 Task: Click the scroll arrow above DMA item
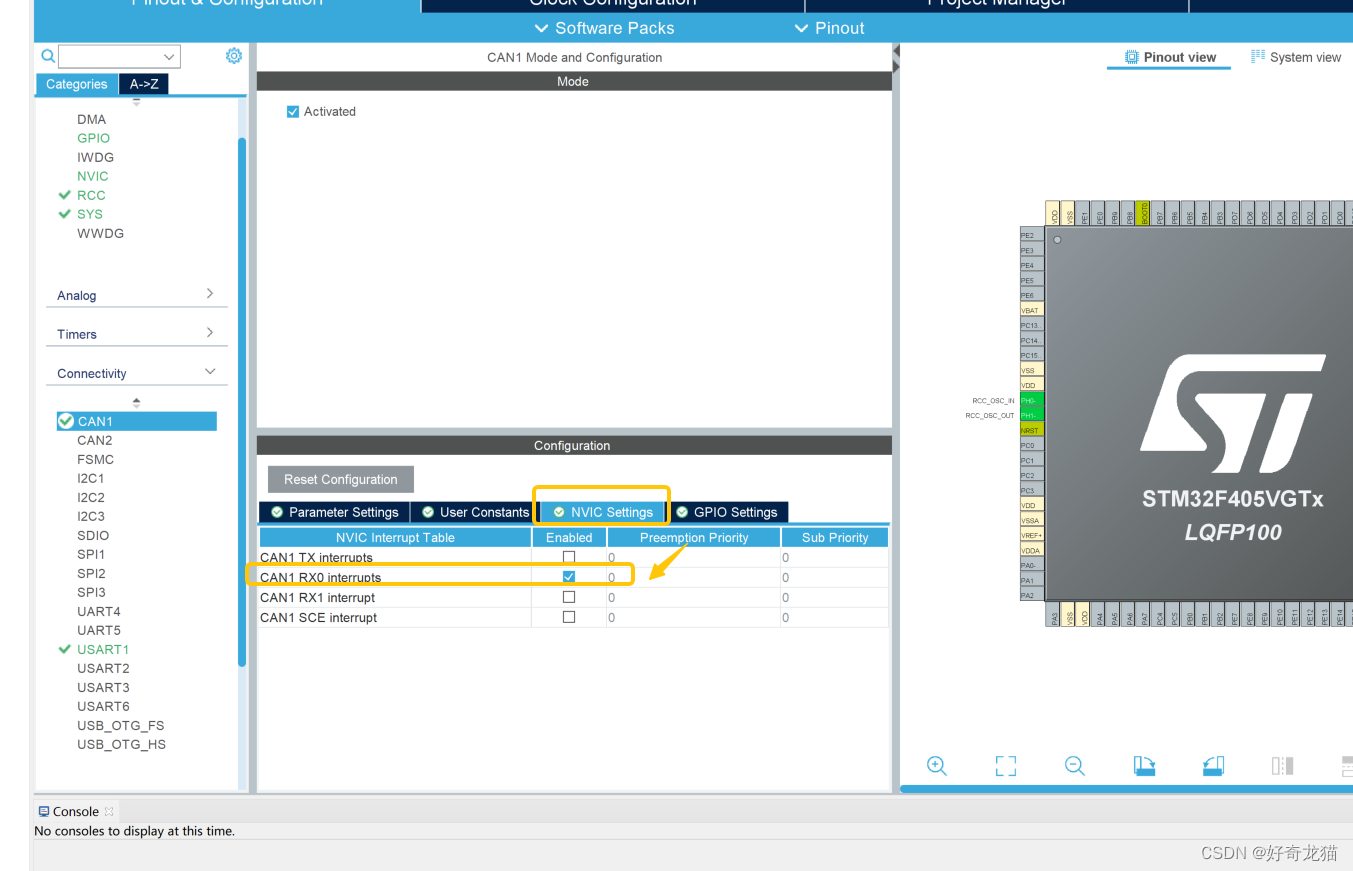click(137, 101)
